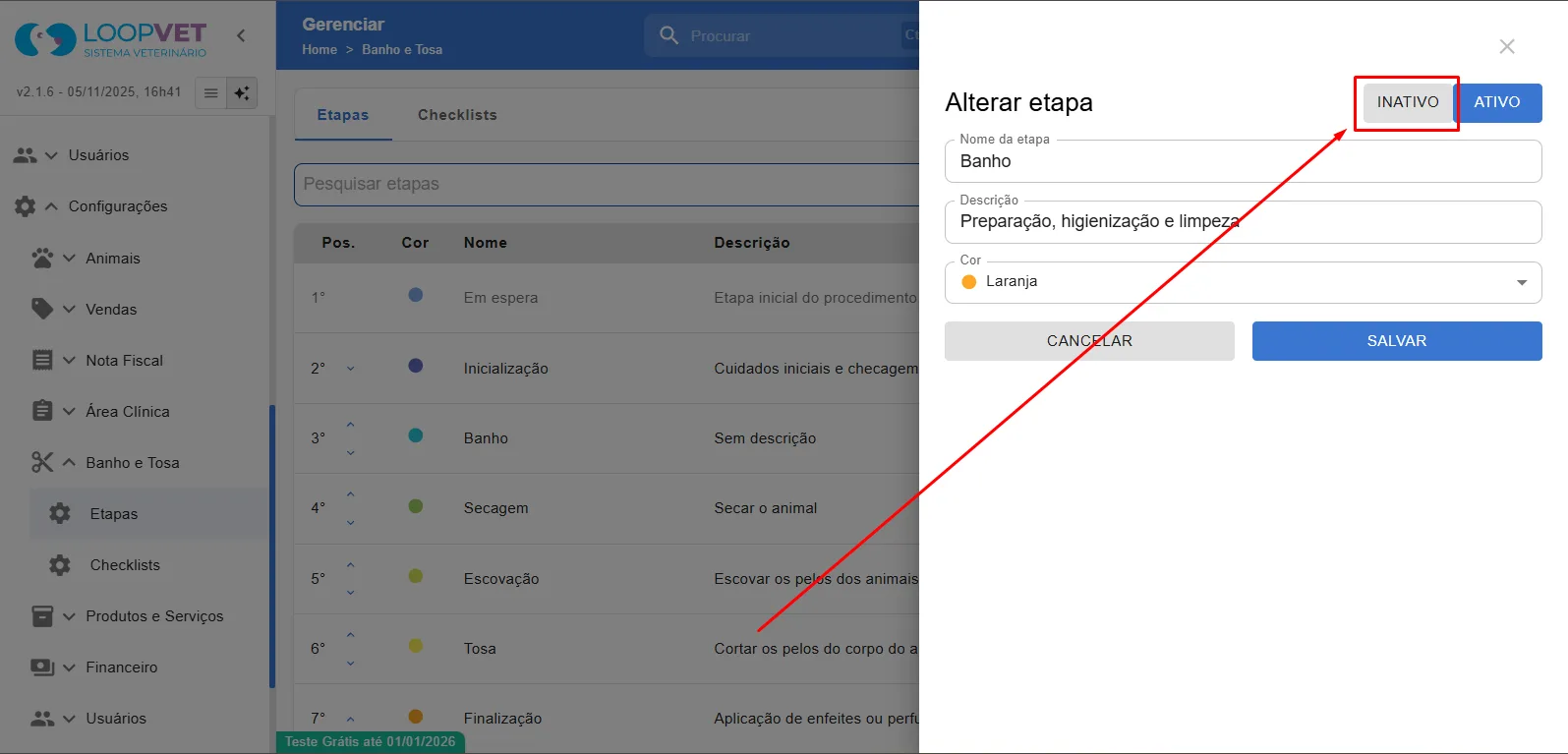Screen dimensions: 1568x754
Task: Click the tag icon beside Vendas
Action: click(42, 309)
